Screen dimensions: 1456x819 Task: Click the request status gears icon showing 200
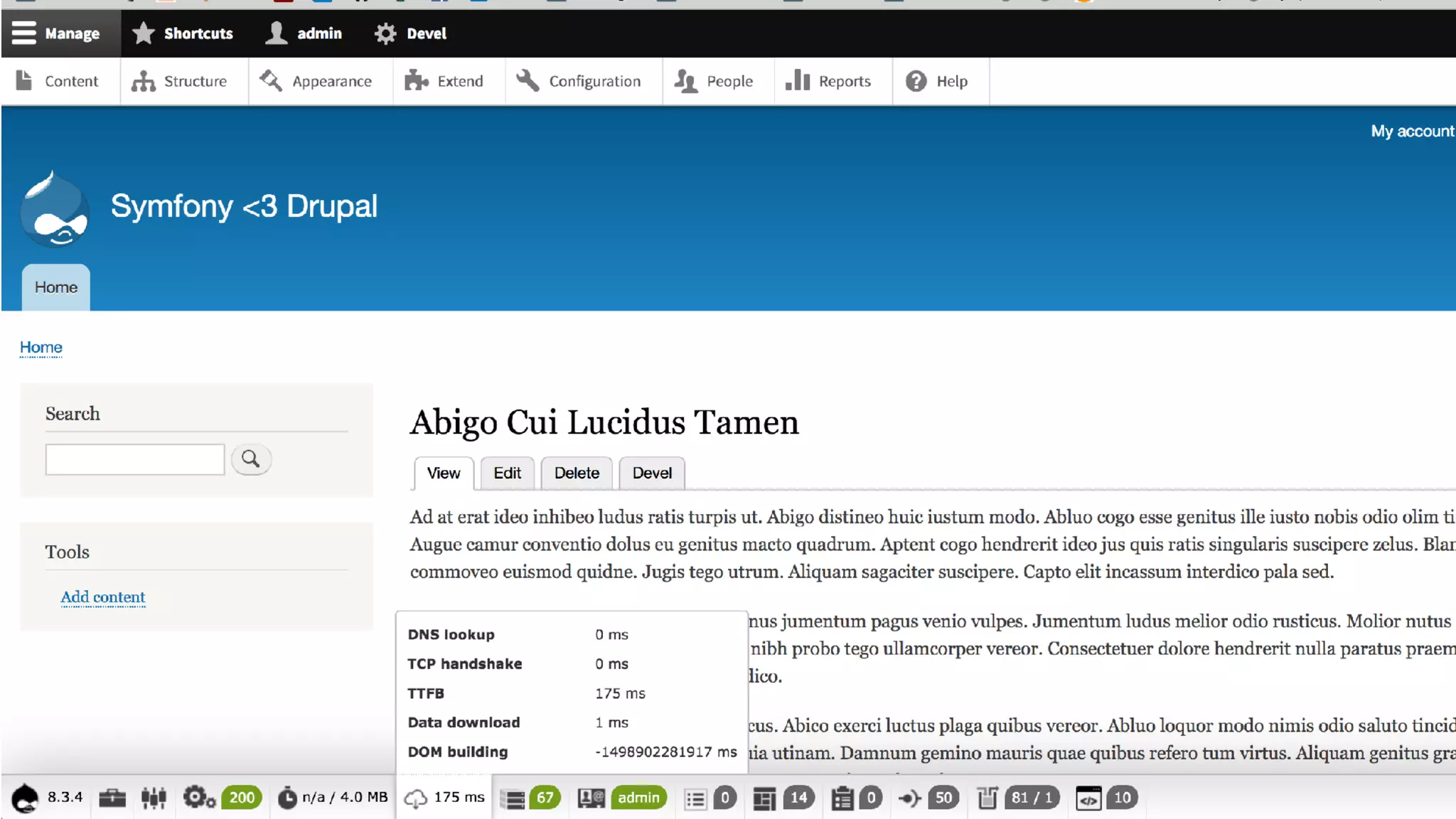199,798
